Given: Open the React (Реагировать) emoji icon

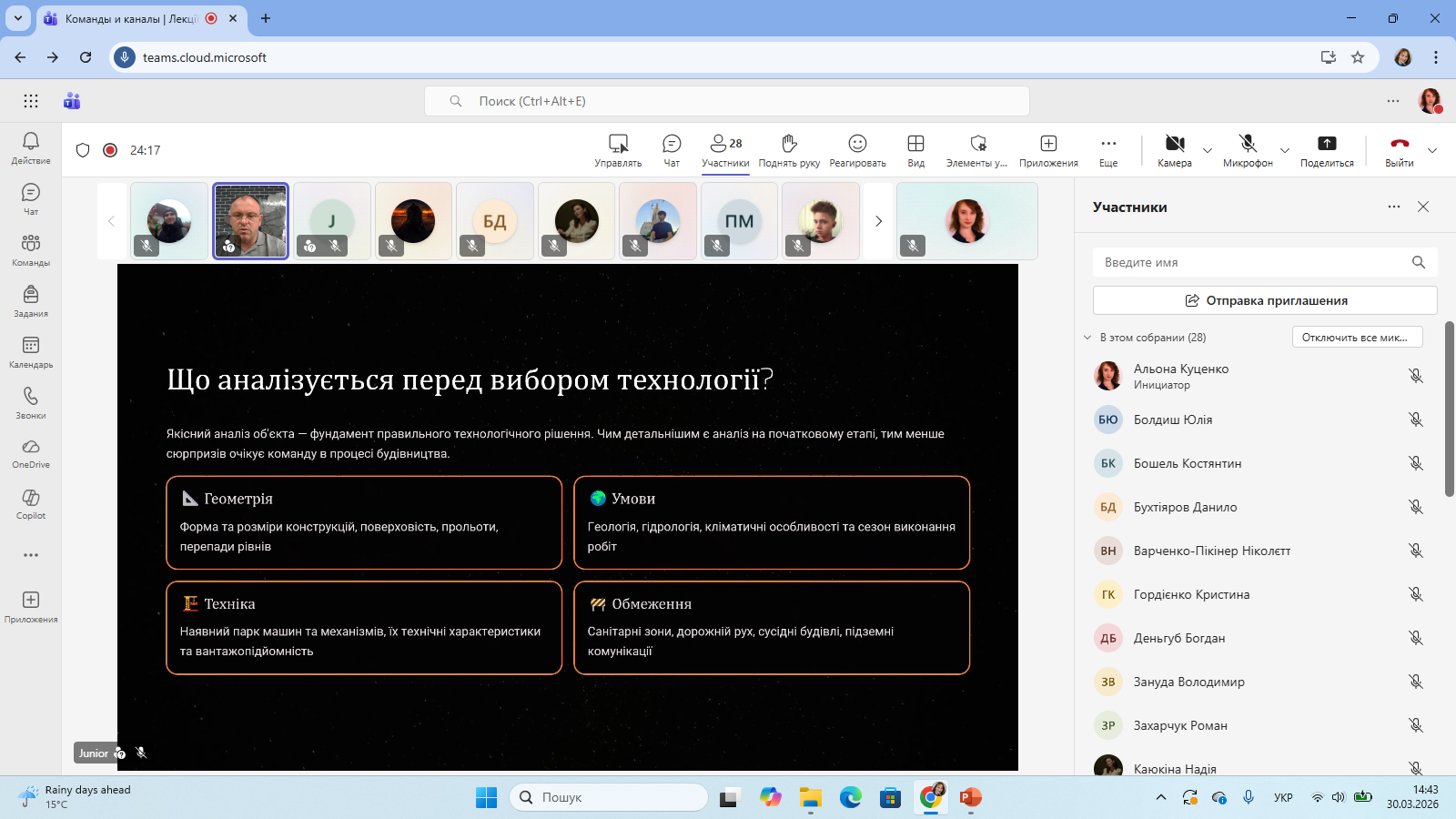Looking at the screenshot, I should (x=857, y=144).
